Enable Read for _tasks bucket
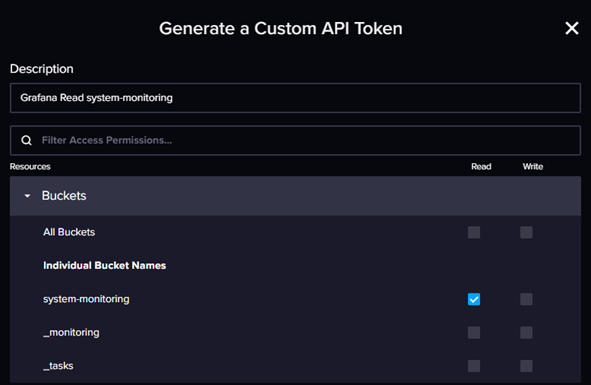The image size is (591, 385). [474, 366]
